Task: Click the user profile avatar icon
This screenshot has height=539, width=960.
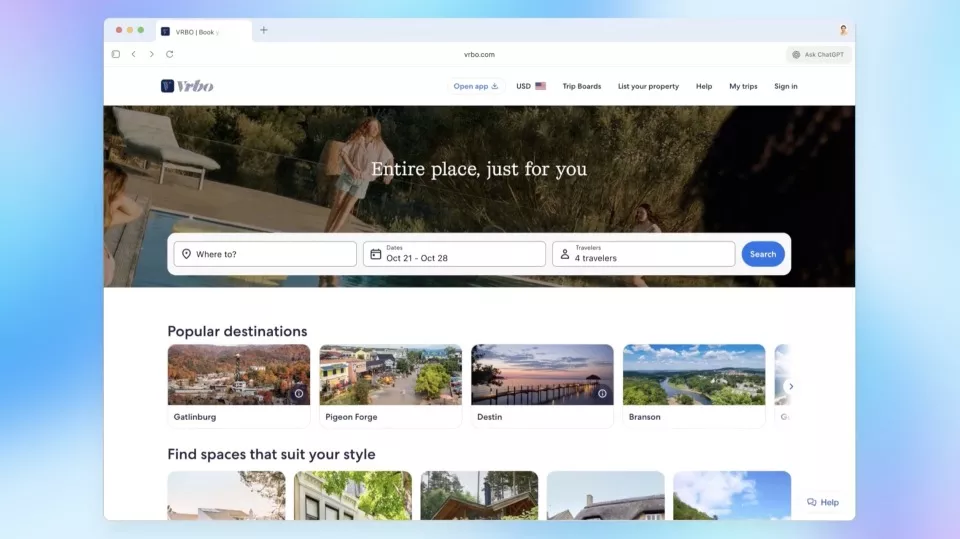Action: [x=843, y=30]
